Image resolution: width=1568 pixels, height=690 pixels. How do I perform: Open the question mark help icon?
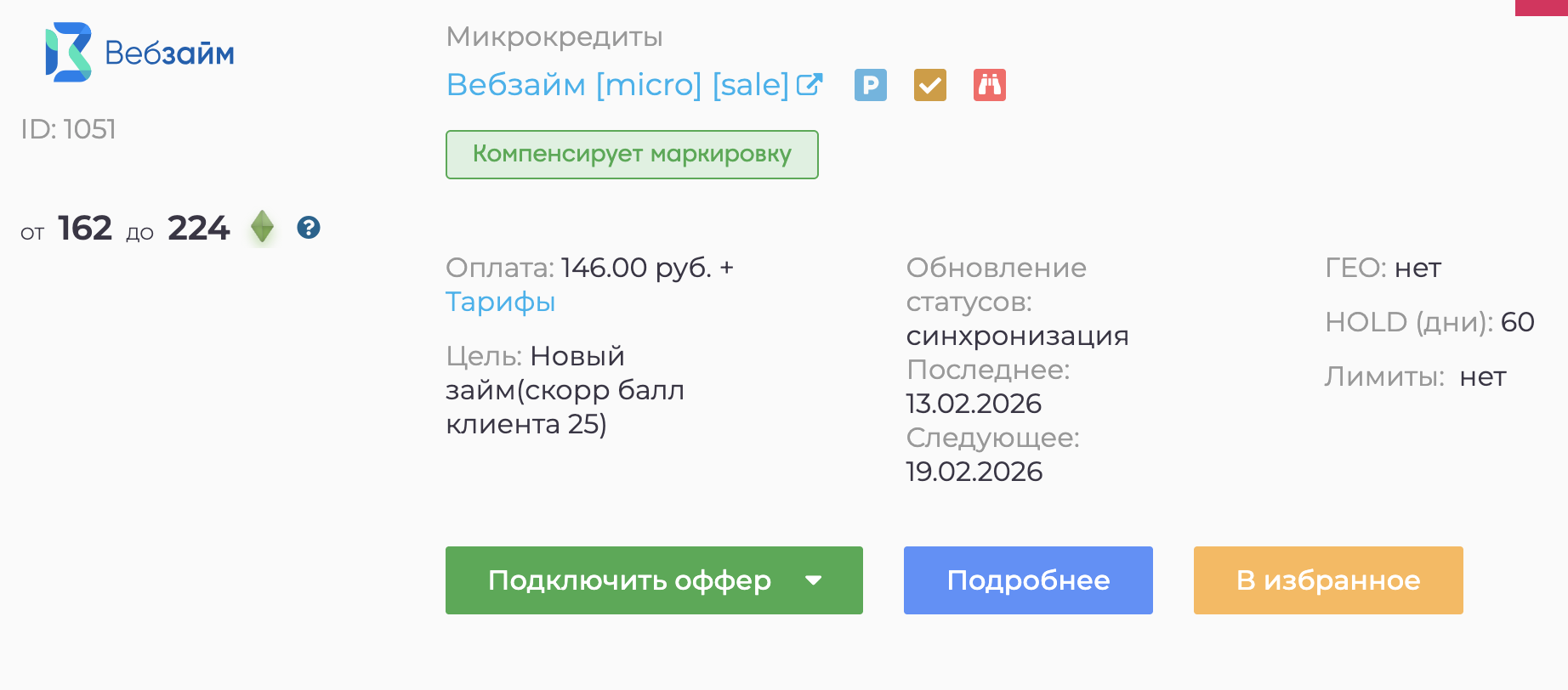(309, 228)
